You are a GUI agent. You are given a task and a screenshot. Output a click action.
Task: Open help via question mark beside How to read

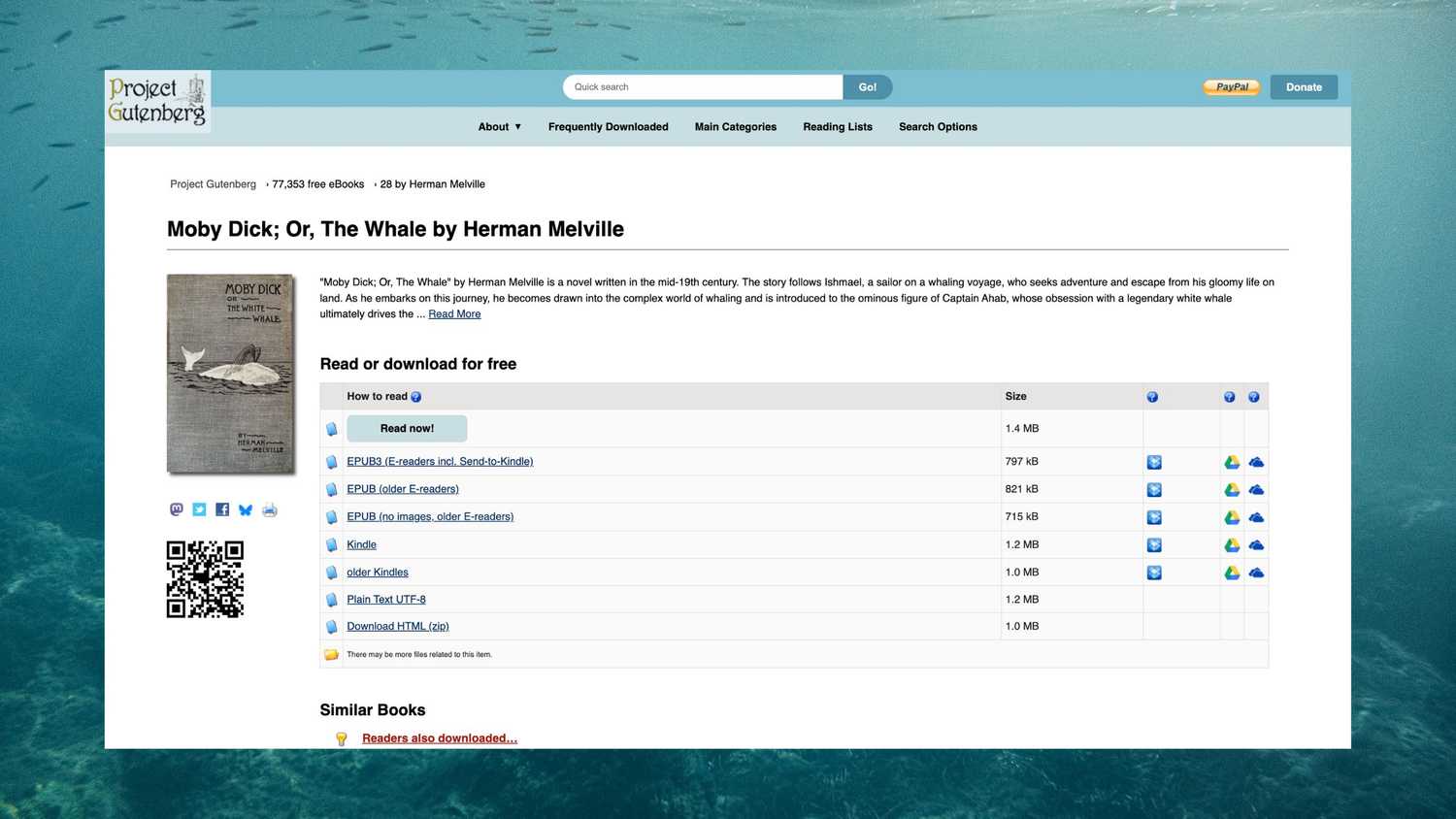pos(415,396)
